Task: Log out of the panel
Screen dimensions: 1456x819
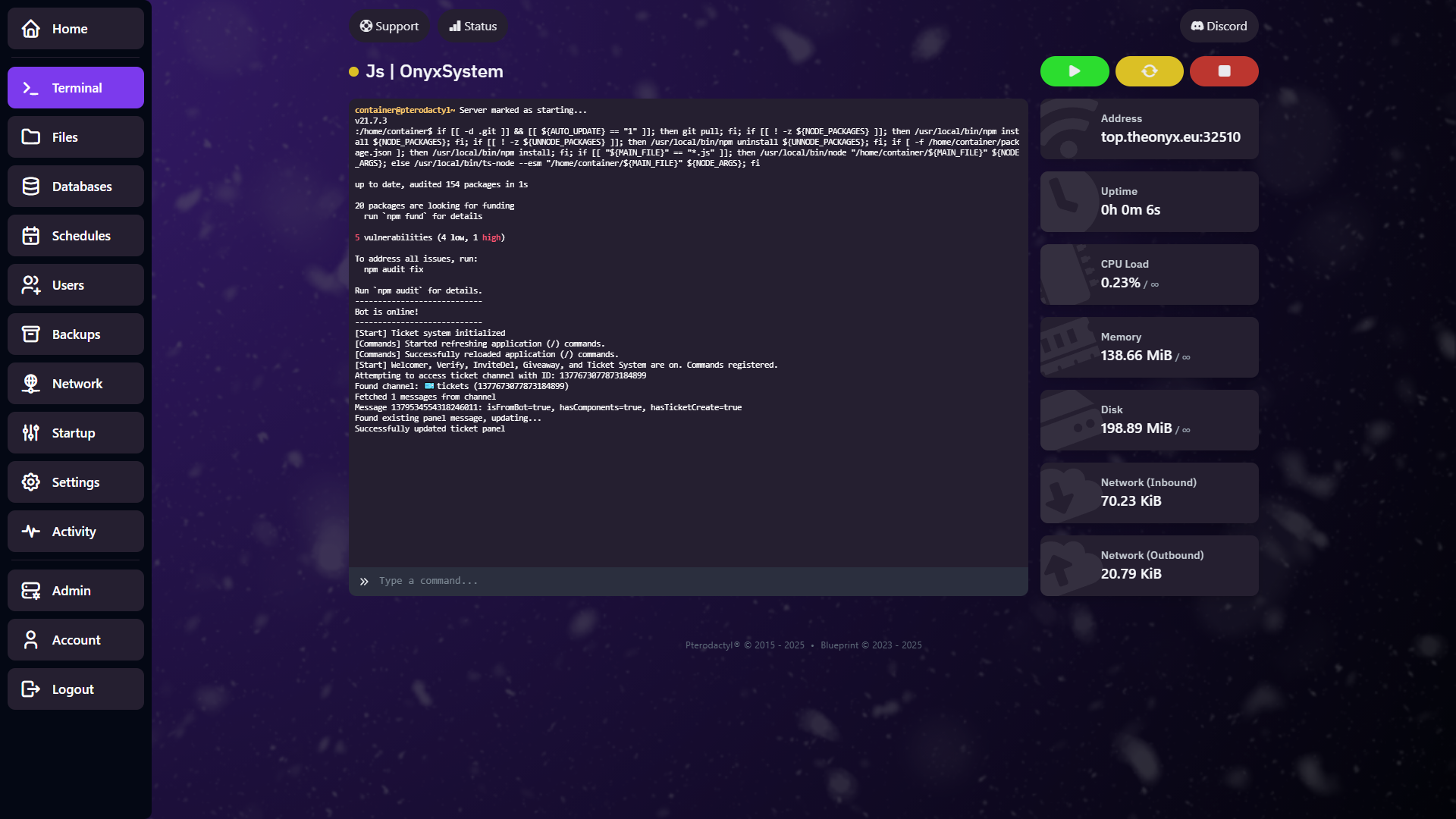Action: [76, 689]
